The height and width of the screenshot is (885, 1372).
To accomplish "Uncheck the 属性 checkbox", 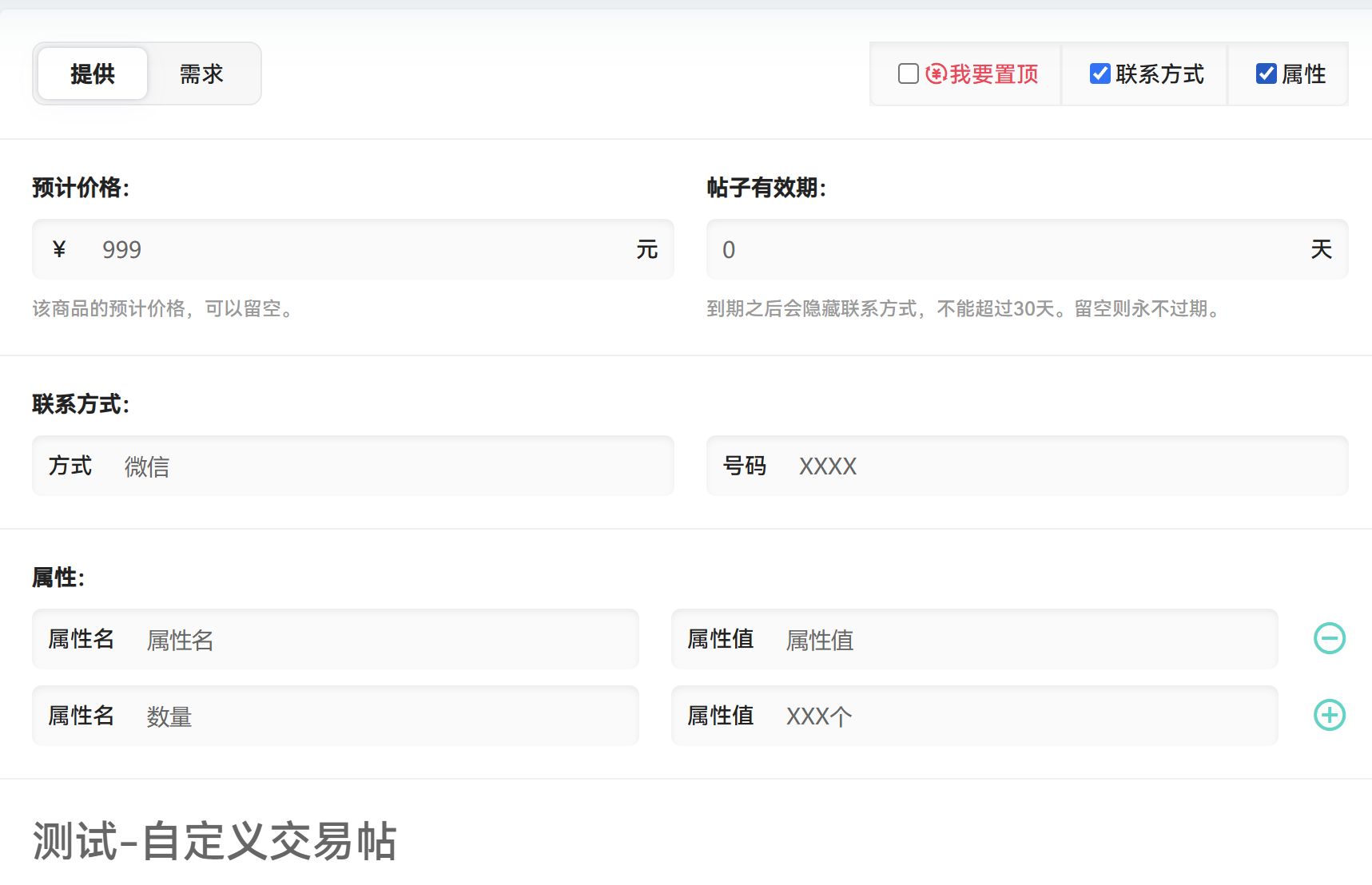I will pos(1267,74).
